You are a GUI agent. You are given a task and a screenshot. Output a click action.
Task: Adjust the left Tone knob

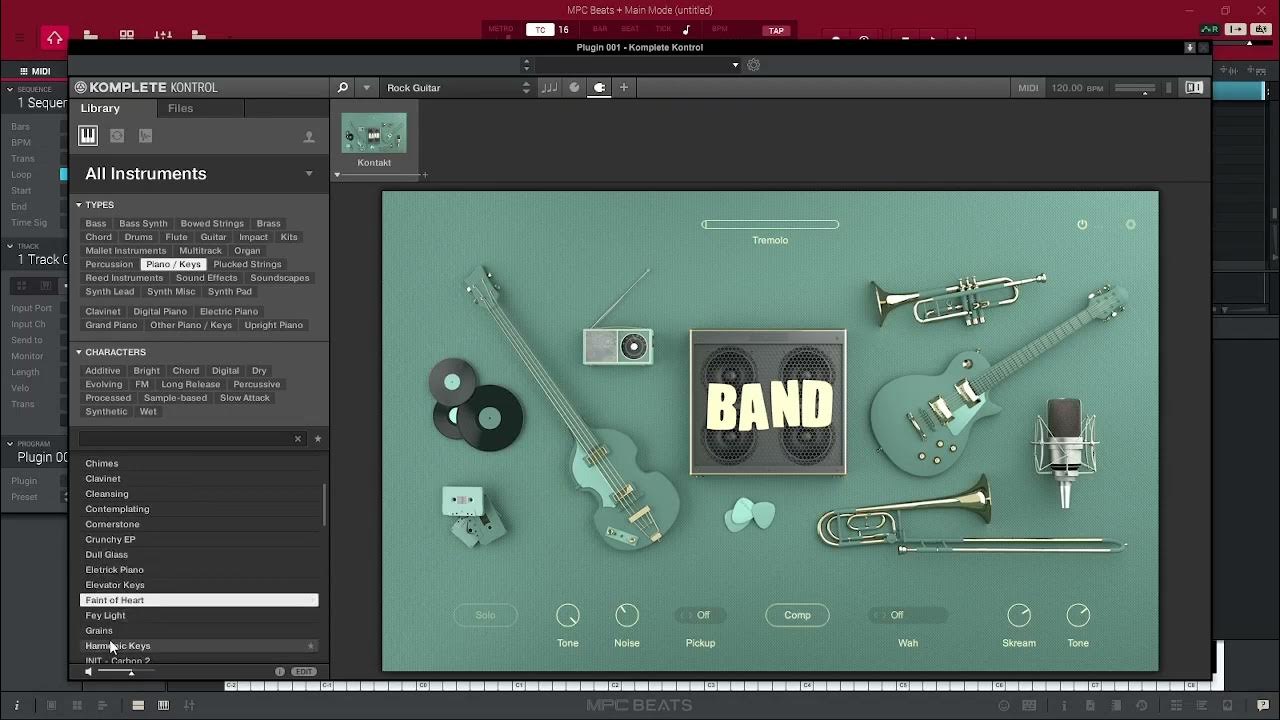pos(567,615)
